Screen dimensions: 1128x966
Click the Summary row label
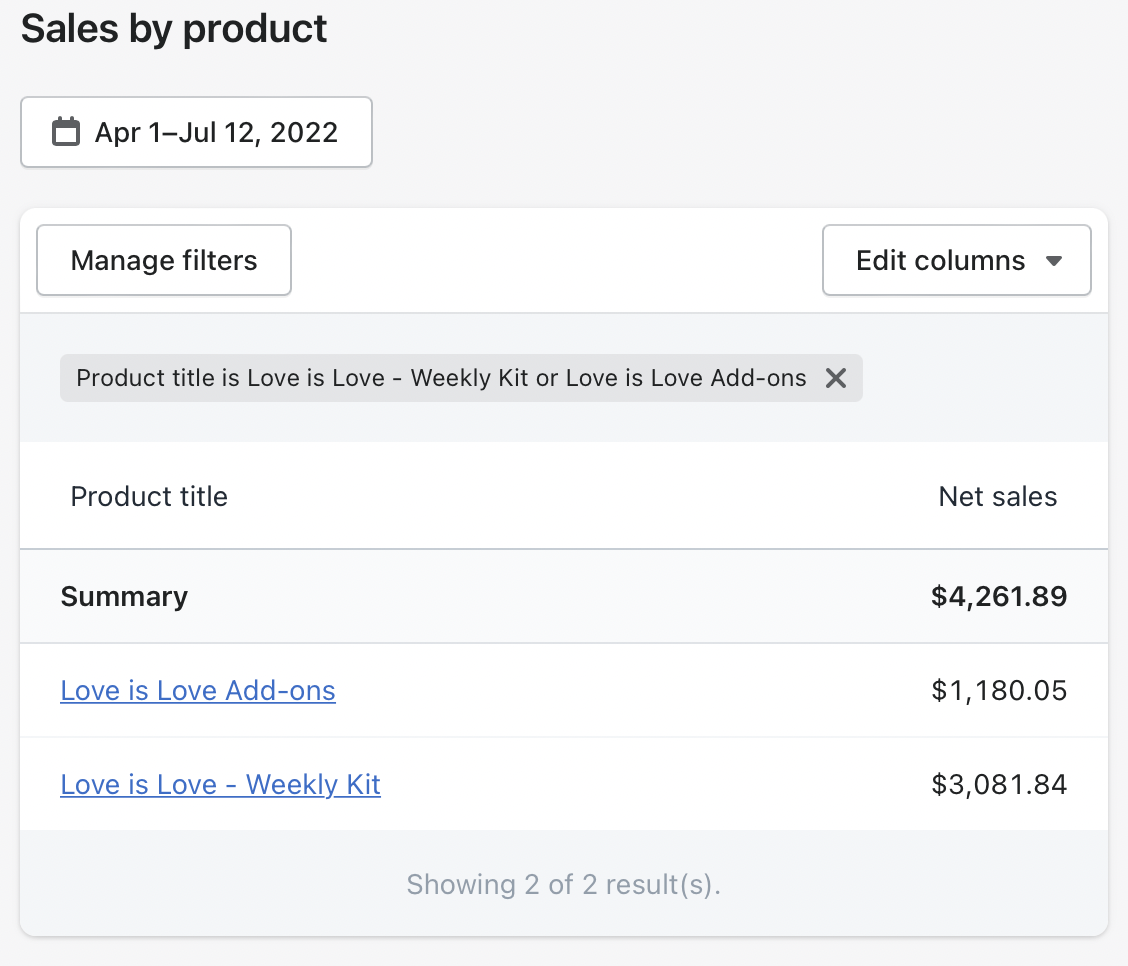pos(124,597)
